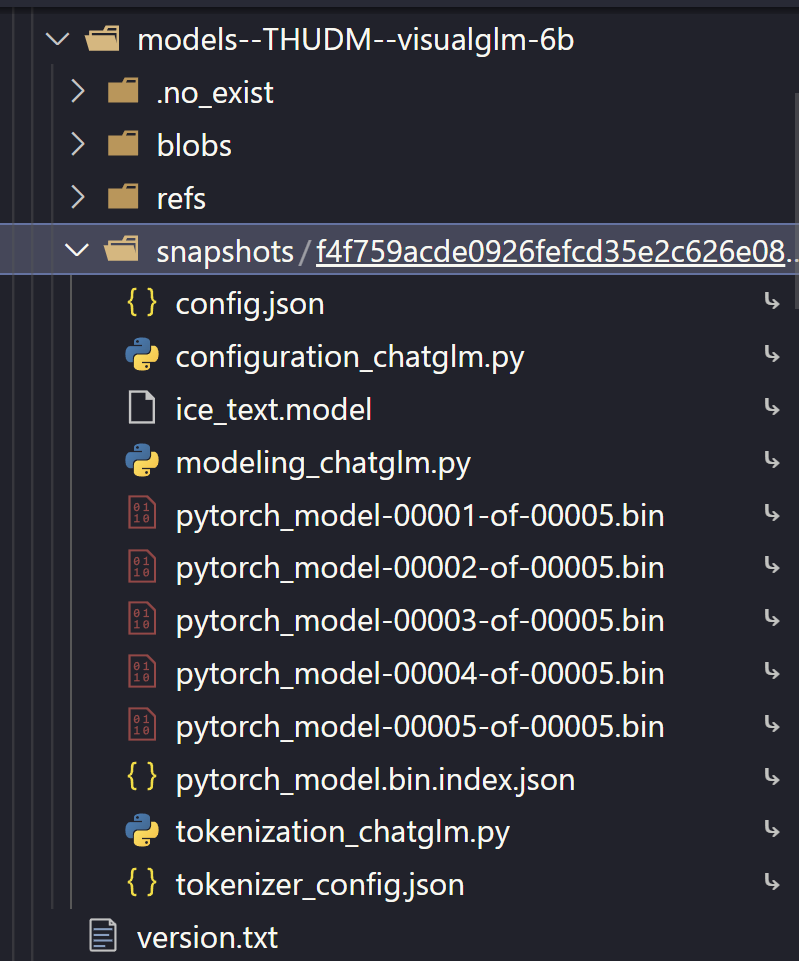Collapse the models--THUDM--visualglm-6b folder chevron
Image resolution: width=799 pixels, height=961 pixels.
[58, 40]
